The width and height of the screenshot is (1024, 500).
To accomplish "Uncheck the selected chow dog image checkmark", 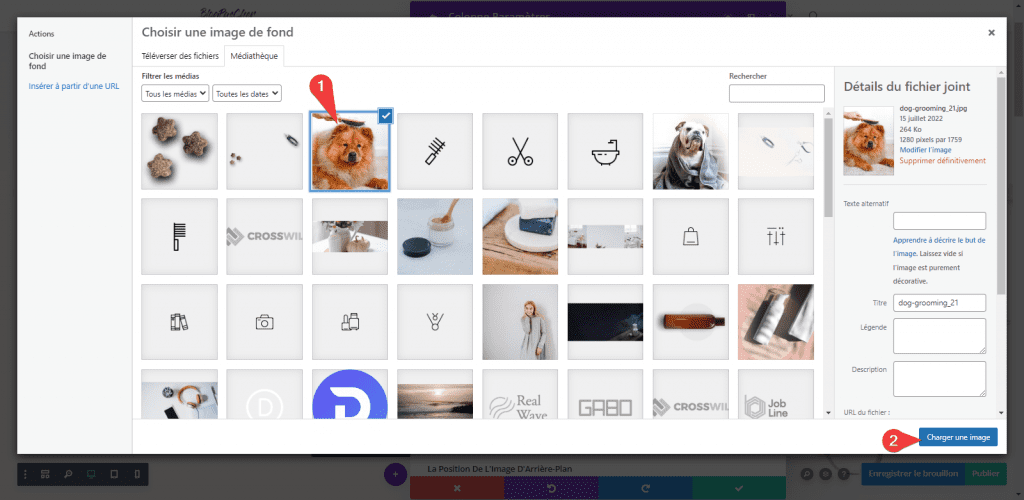I will click(x=386, y=116).
